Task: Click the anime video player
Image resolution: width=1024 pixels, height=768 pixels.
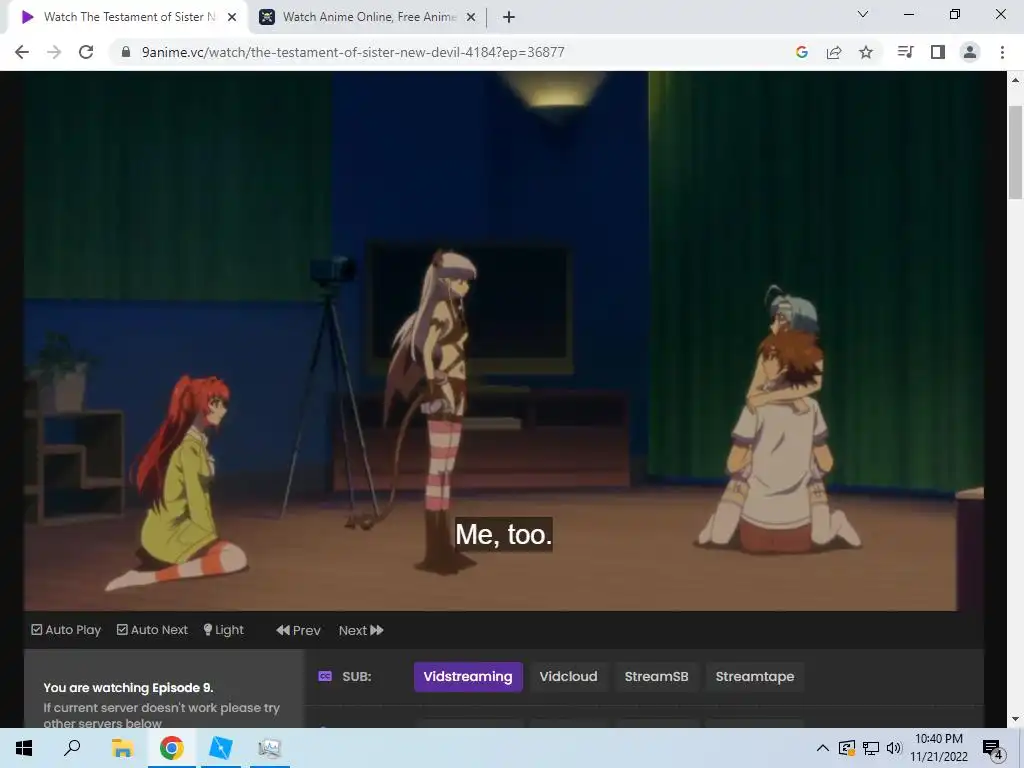Action: (x=504, y=342)
